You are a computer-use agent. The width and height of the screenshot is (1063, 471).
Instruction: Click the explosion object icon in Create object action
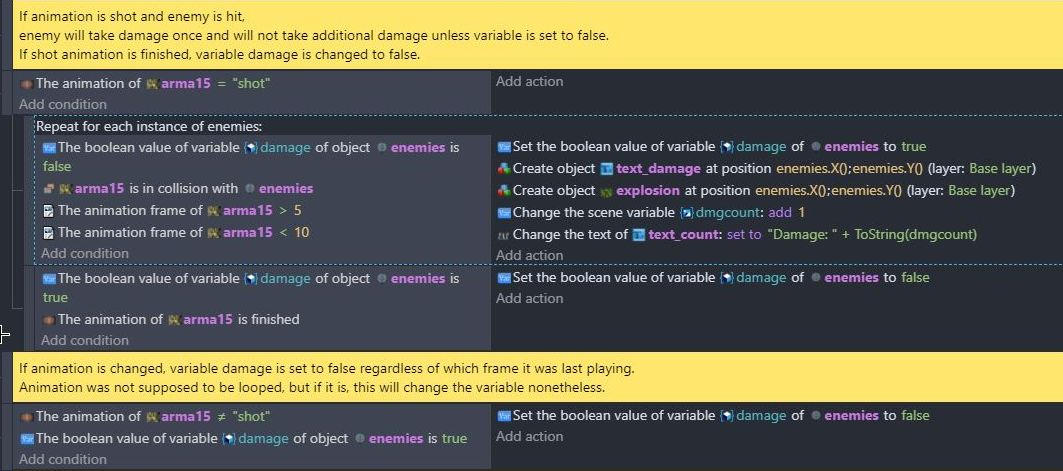tap(605, 191)
